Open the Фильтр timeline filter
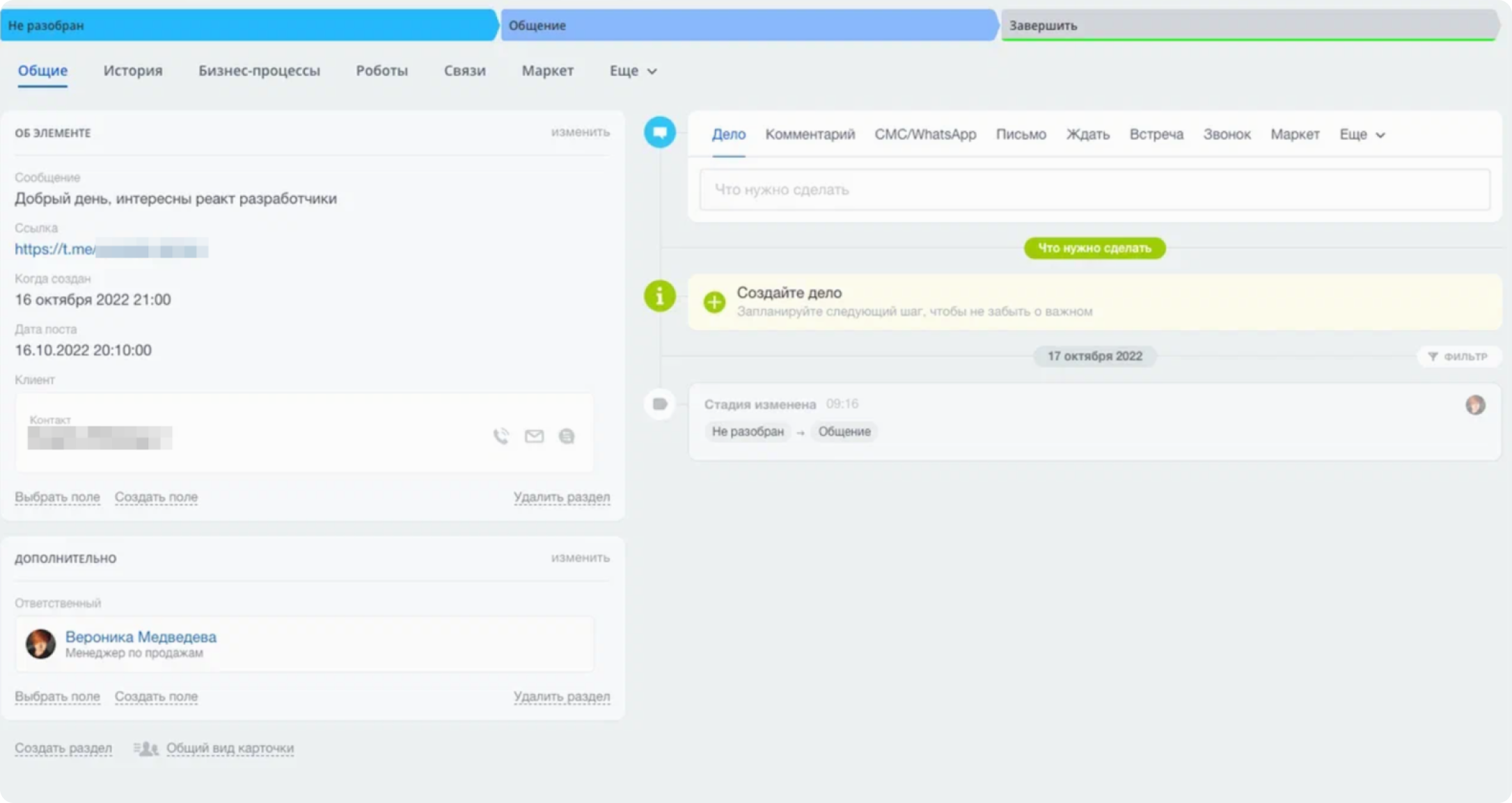This screenshot has width=1512, height=803. click(x=1458, y=356)
